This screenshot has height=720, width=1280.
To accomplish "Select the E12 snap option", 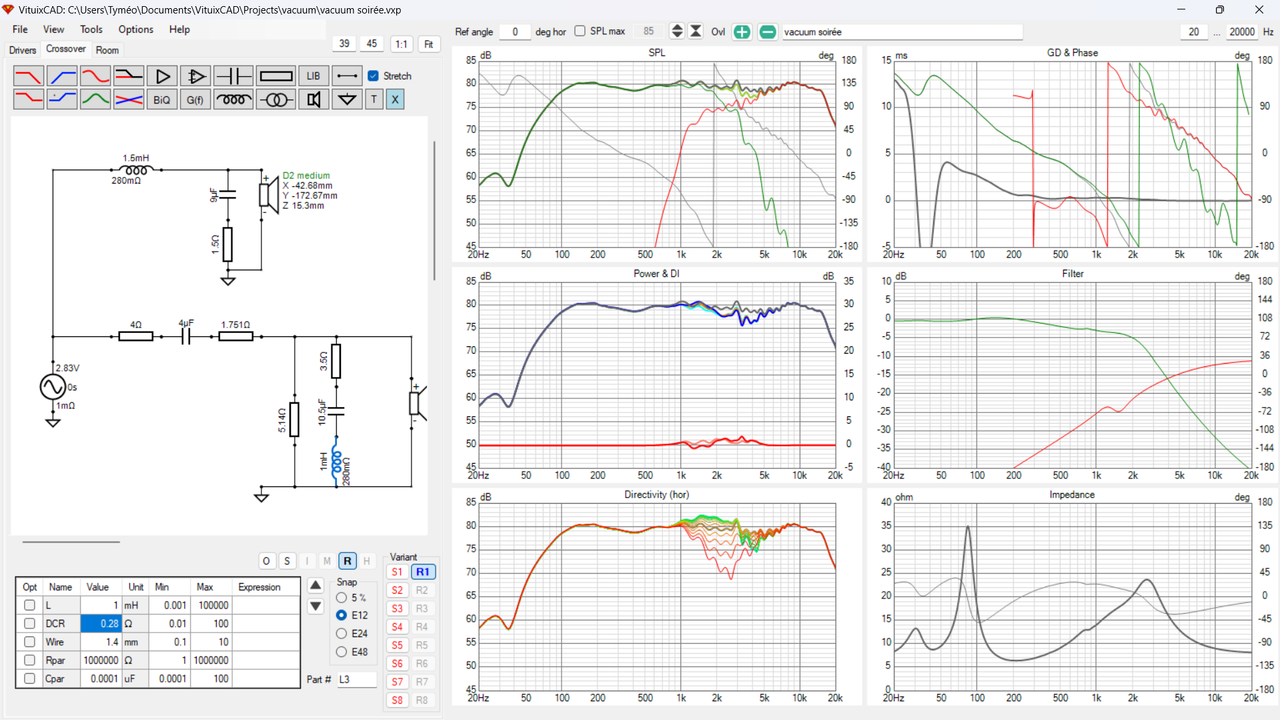I will click(342, 616).
